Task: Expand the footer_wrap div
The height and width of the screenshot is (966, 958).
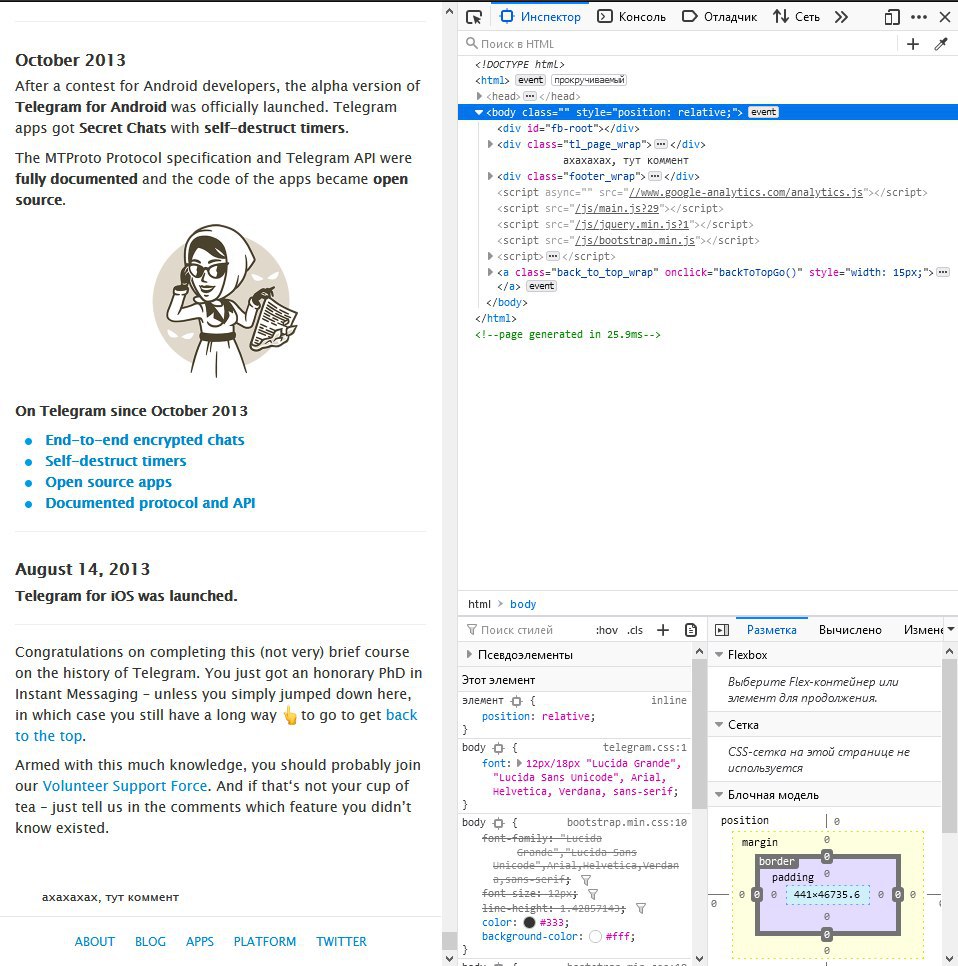Action: click(x=490, y=176)
